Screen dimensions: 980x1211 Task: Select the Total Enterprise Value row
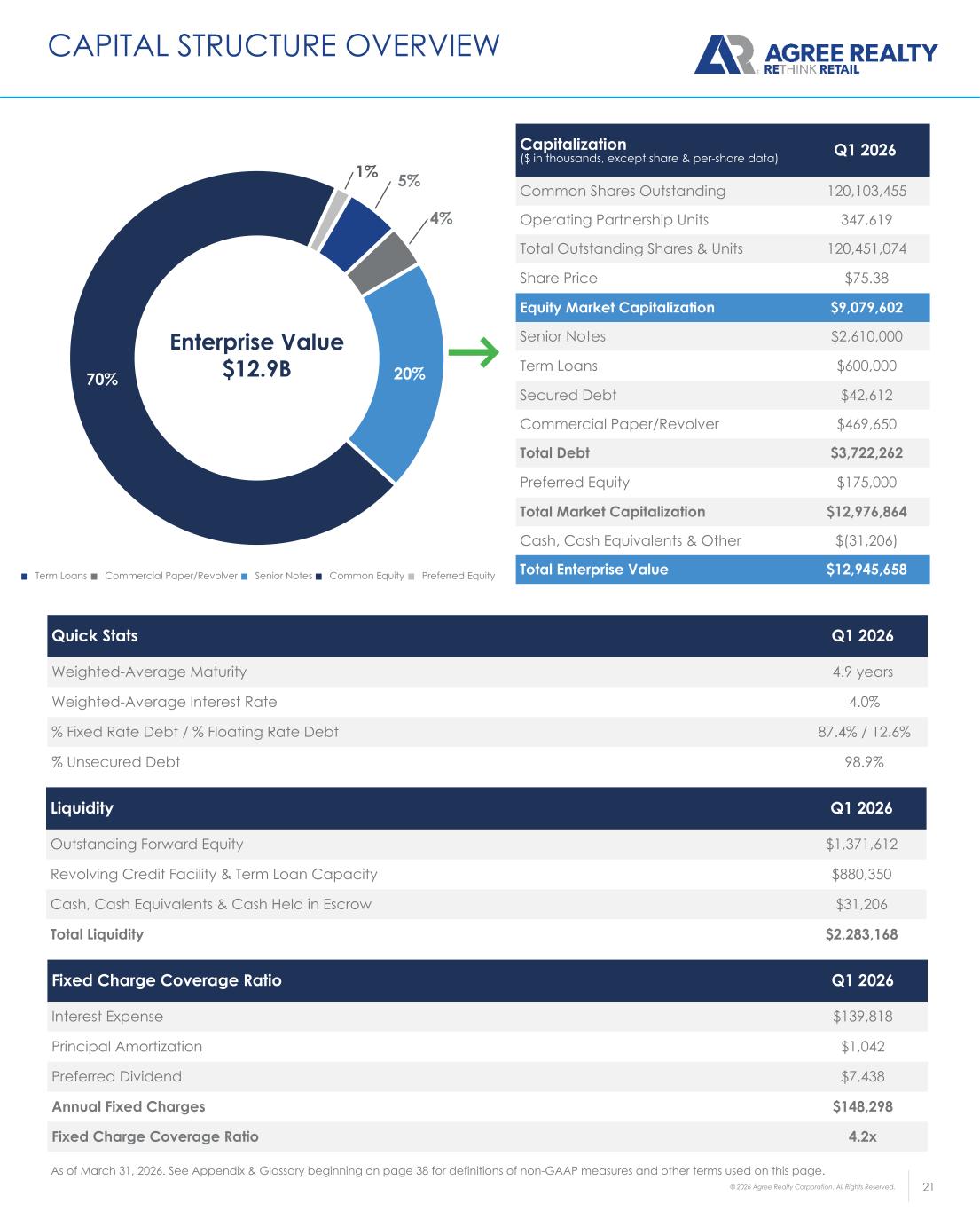click(723, 570)
